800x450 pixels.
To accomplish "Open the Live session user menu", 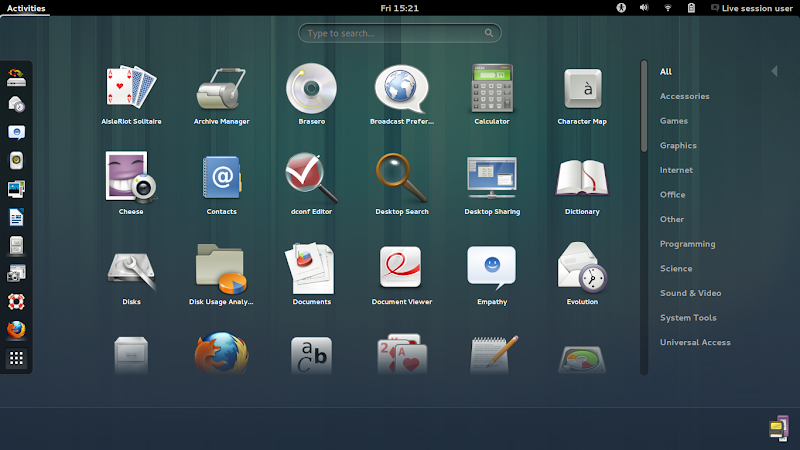I will pos(752,8).
